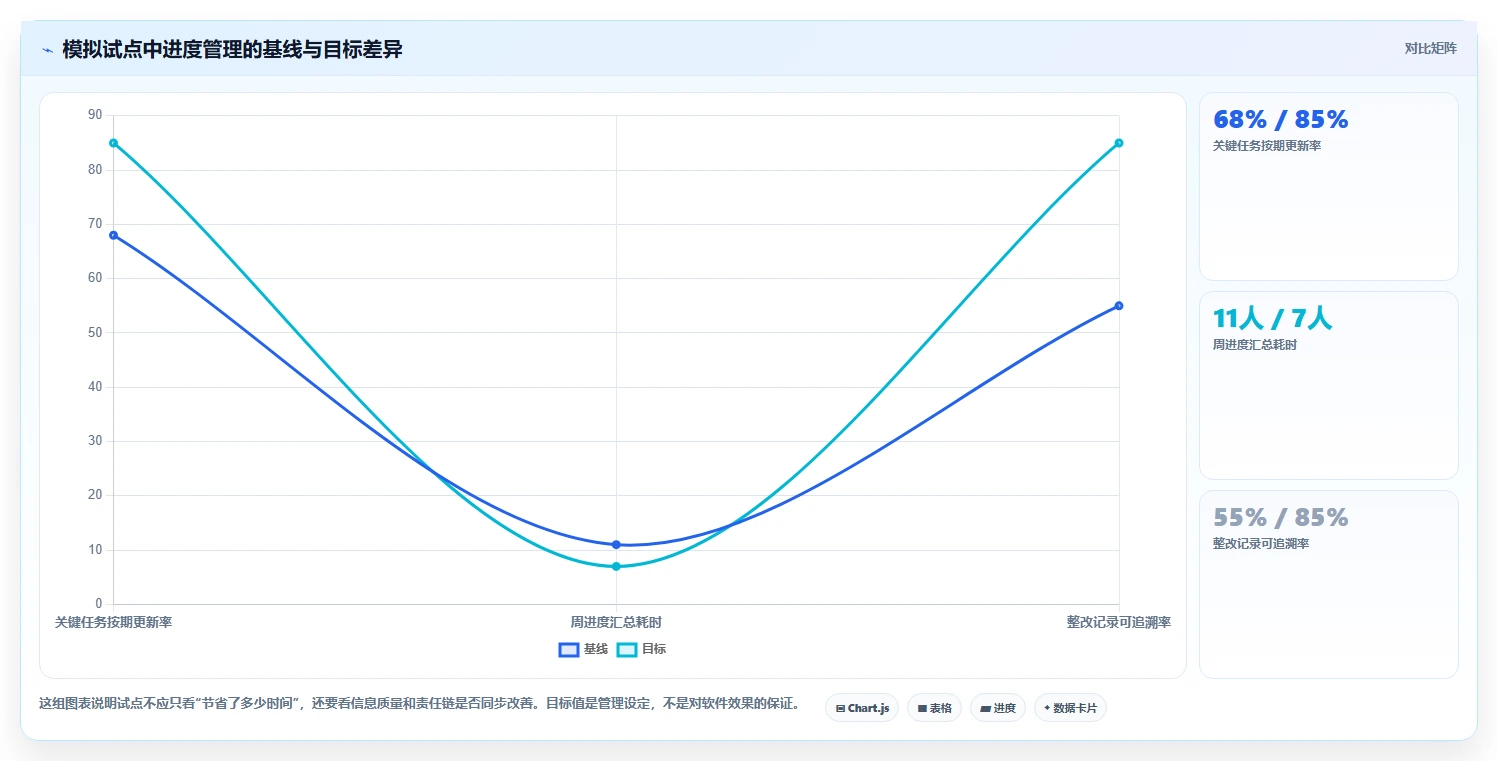This screenshot has height=761, width=1498.
Task: Click x-axis label 关键任务按期更新率
Action: [113, 622]
